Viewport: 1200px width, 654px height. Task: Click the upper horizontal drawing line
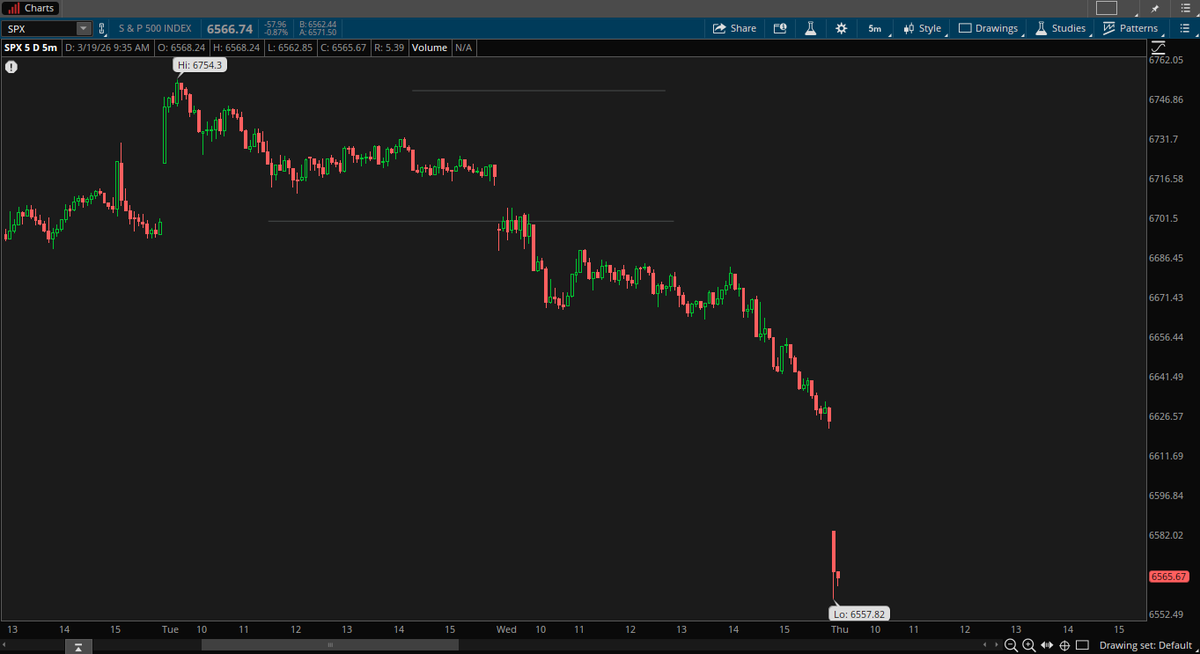coord(538,91)
